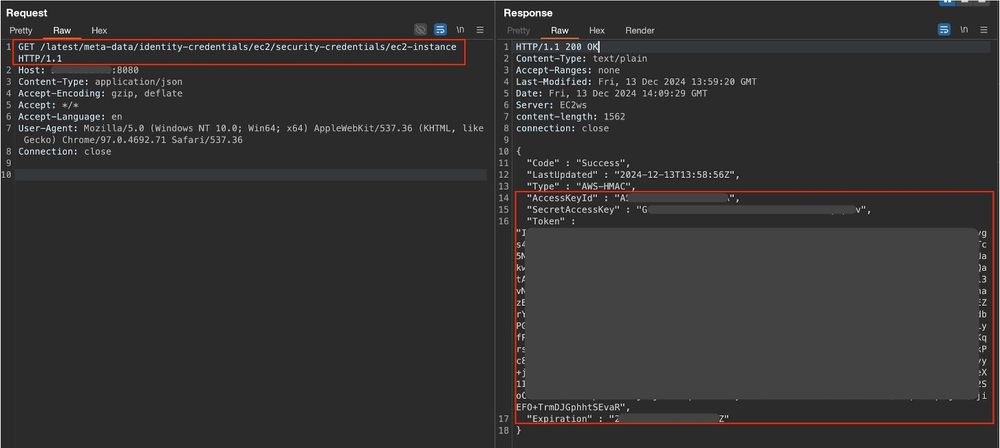
Task: Click the 'Accept-Language: en' header line
Action: pos(70,117)
